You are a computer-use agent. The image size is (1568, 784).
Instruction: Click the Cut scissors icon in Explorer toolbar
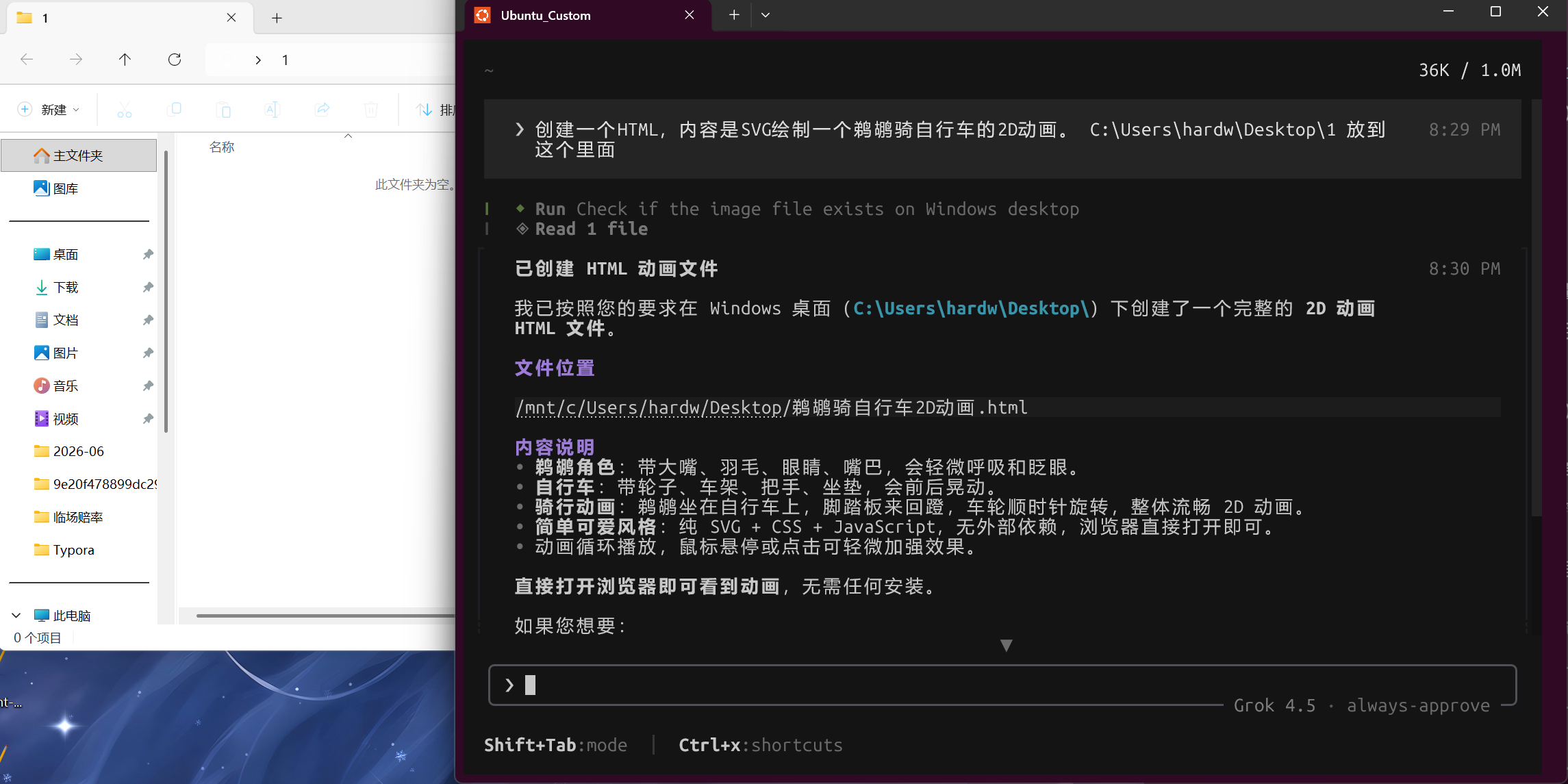125,110
